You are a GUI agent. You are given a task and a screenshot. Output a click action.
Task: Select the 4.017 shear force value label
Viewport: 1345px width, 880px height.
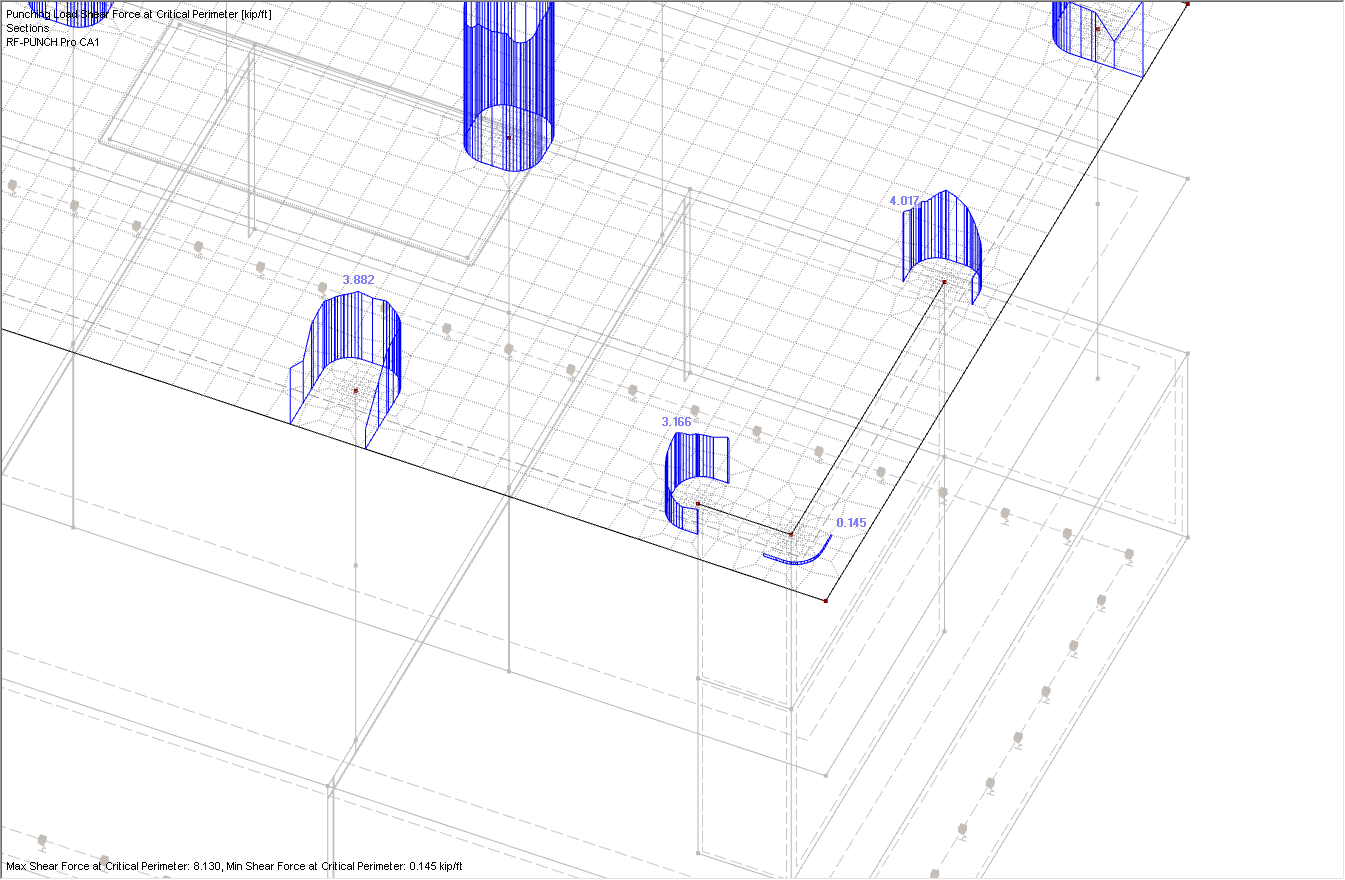(903, 200)
